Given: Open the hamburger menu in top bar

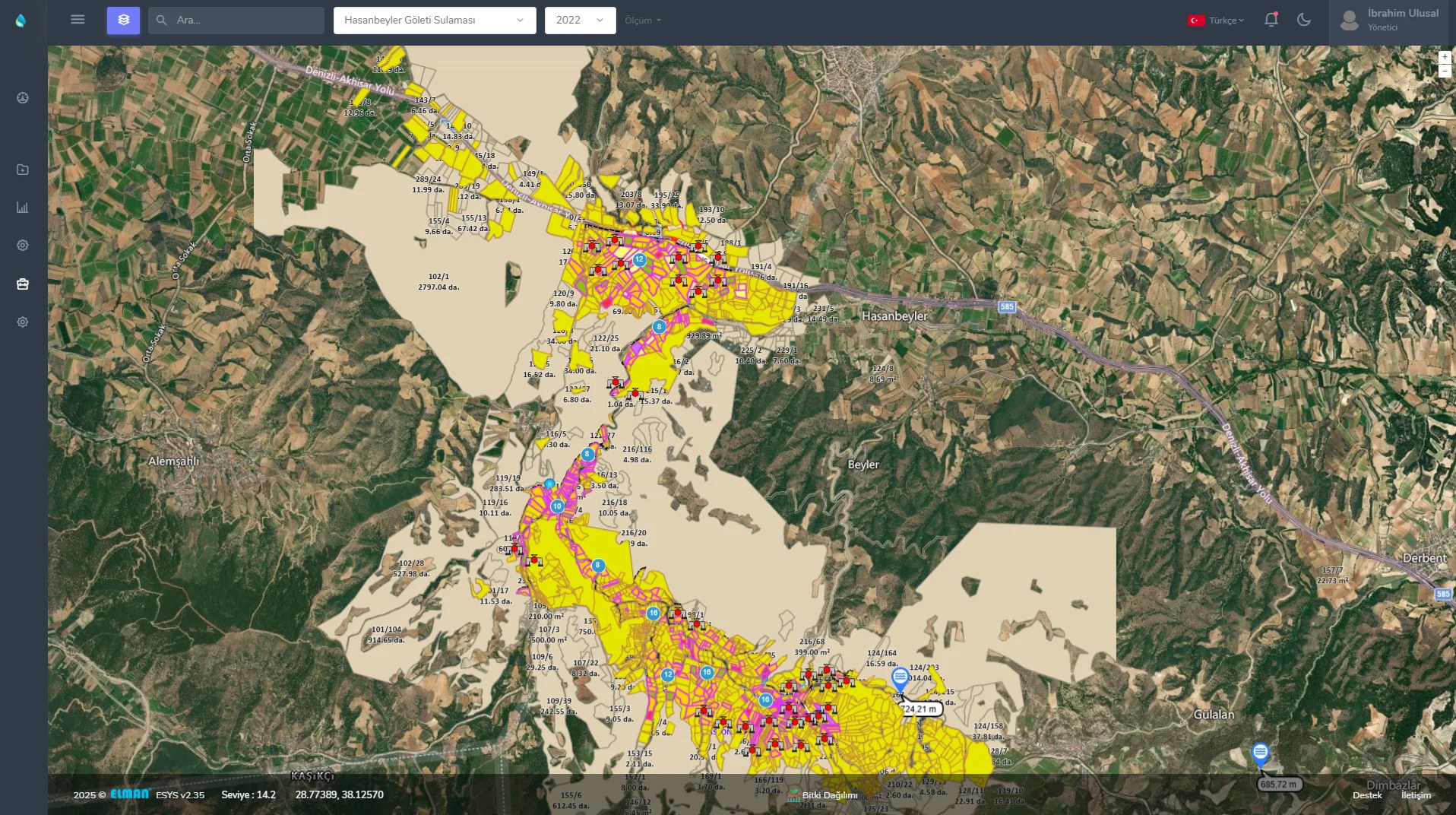Looking at the screenshot, I should (x=78, y=20).
